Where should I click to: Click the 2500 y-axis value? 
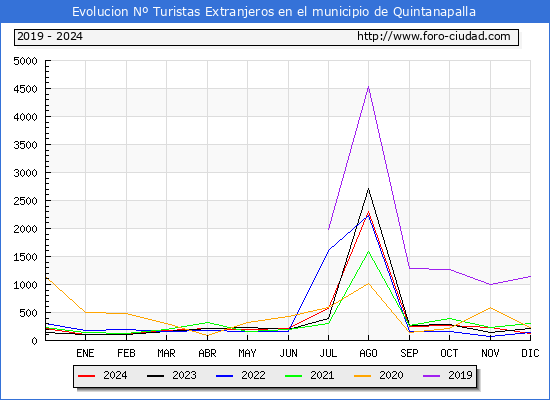pos(25,201)
